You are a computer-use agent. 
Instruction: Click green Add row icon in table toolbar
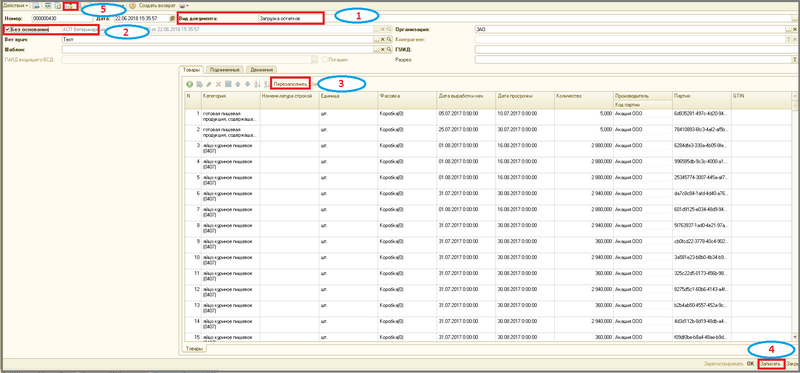tap(189, 84)
